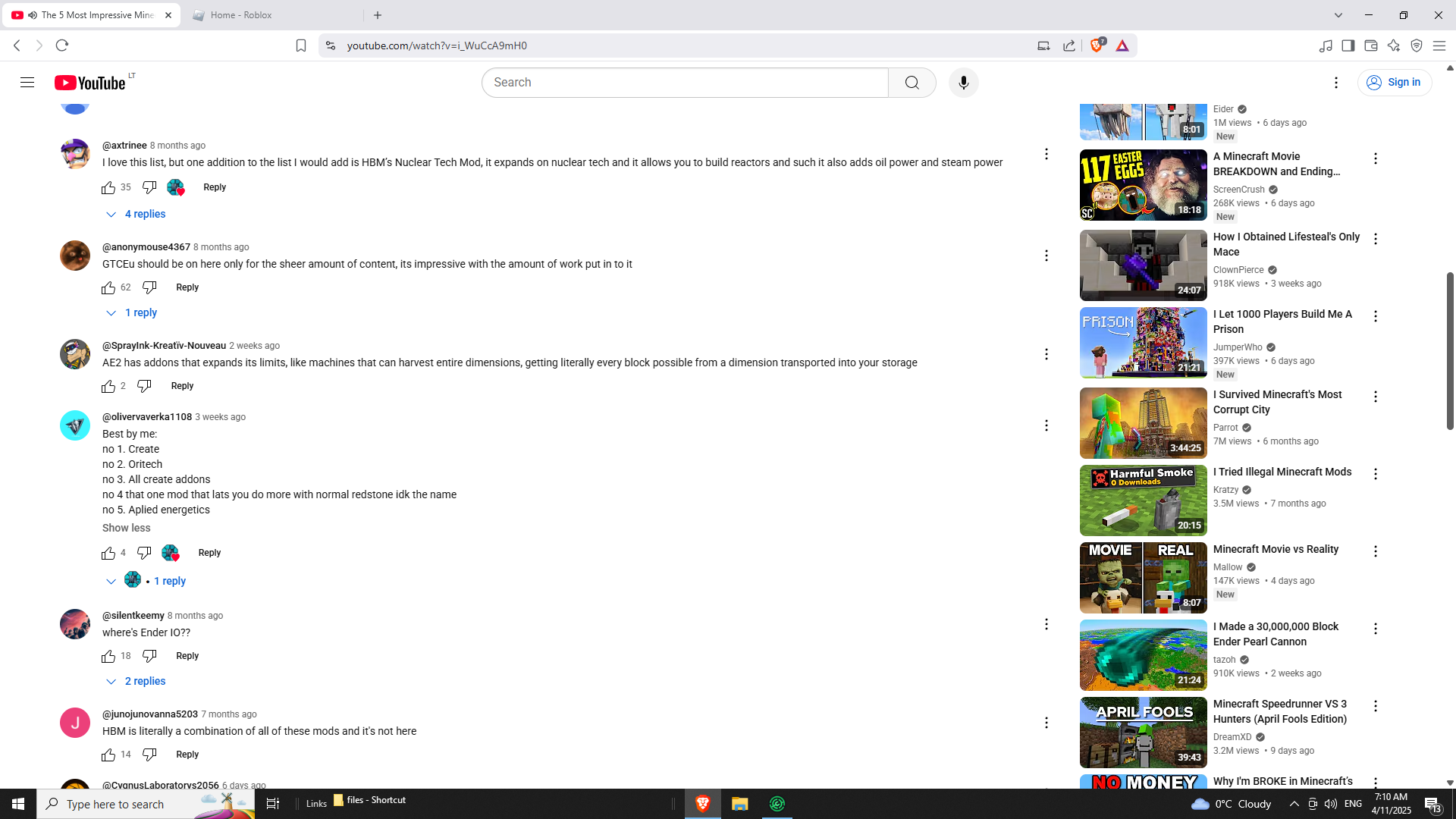Click Reply on @SprayInk-Kreativ-Nouveau's comment
1456x819 pixels.
pos(182,386)
